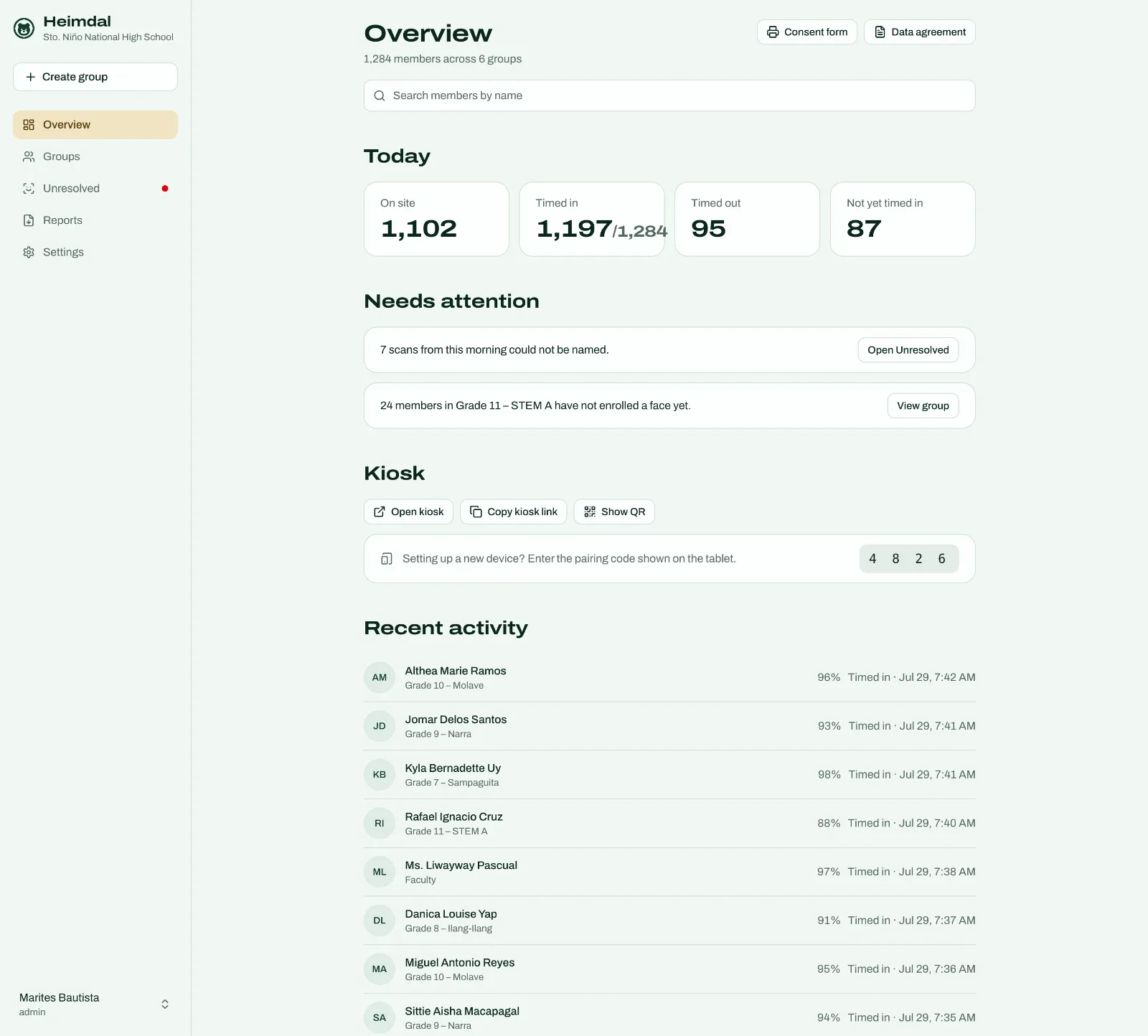Click the AM avatar for Althea Marie Ramos

pyautogui.click(x=380, y=677)
